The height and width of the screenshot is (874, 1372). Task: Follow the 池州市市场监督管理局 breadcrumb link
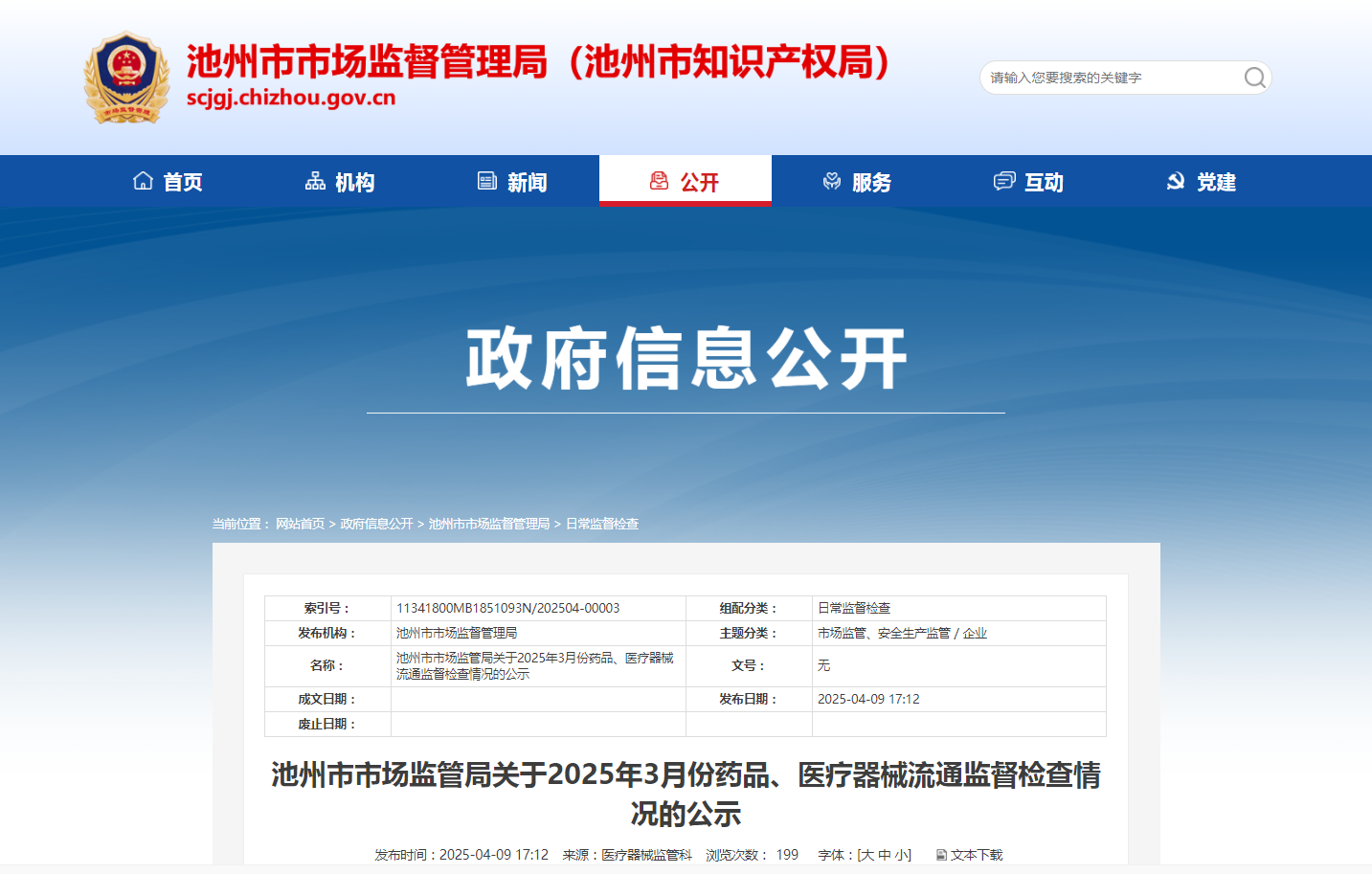pos(488,524)
